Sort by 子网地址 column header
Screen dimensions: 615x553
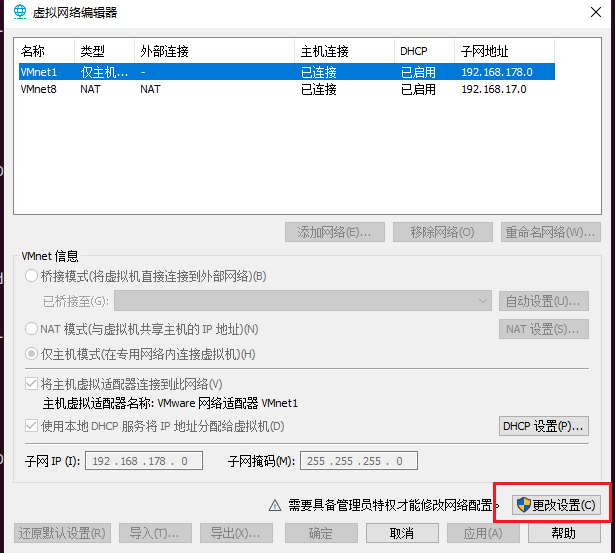point(503,50)
